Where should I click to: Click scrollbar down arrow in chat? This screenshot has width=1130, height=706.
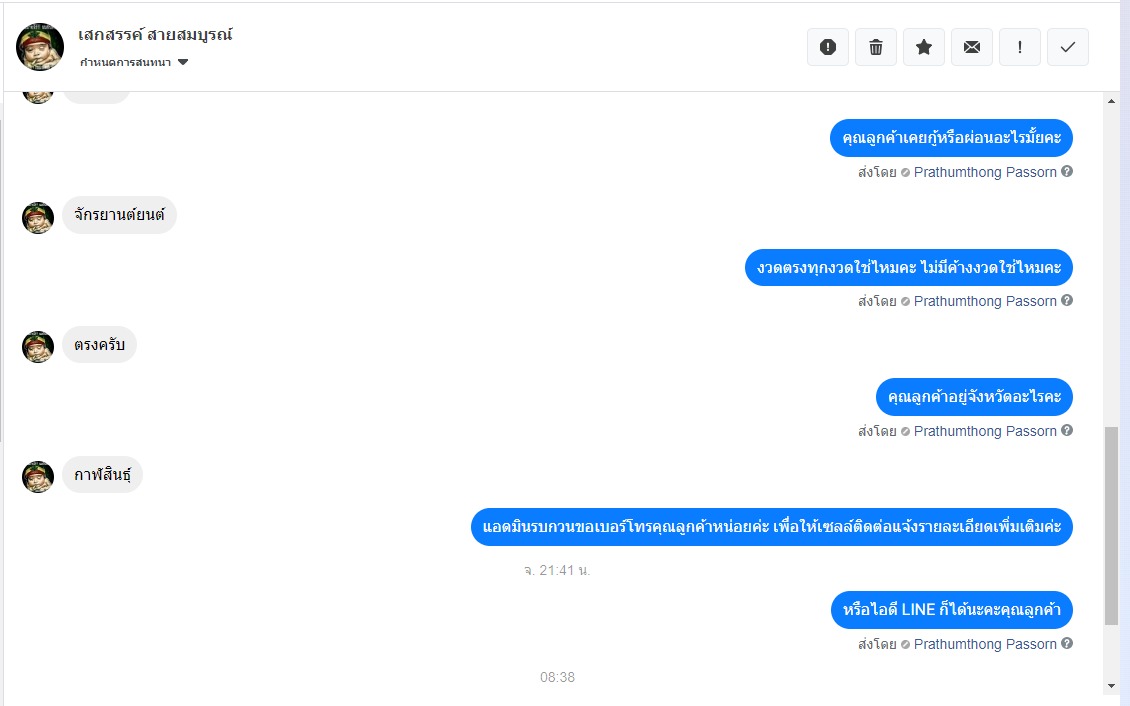point(1111,686)
